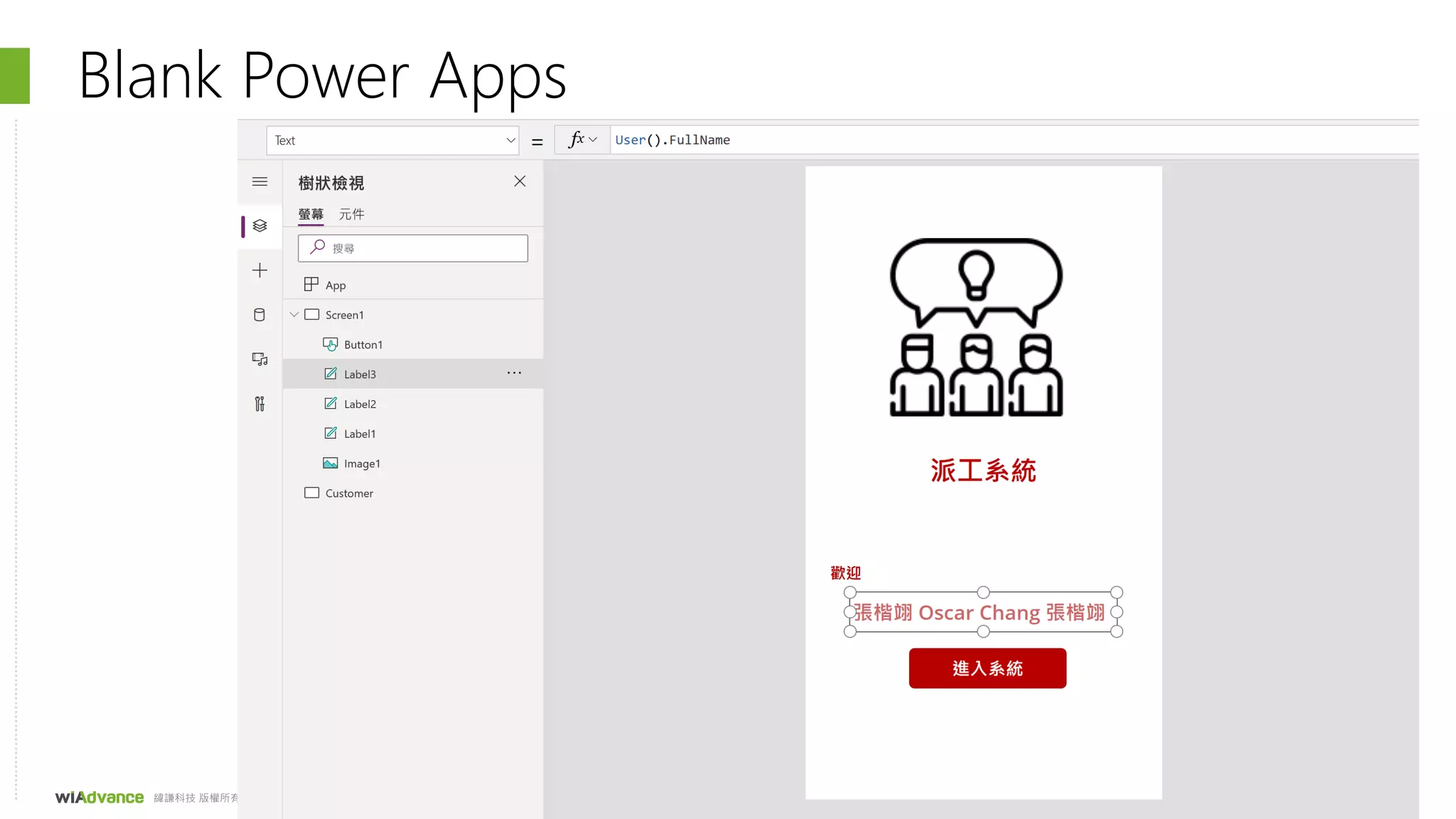Screen dimensions: 1456x819
Task: Open the hamburger menu icon
Action: click(259, 182)
